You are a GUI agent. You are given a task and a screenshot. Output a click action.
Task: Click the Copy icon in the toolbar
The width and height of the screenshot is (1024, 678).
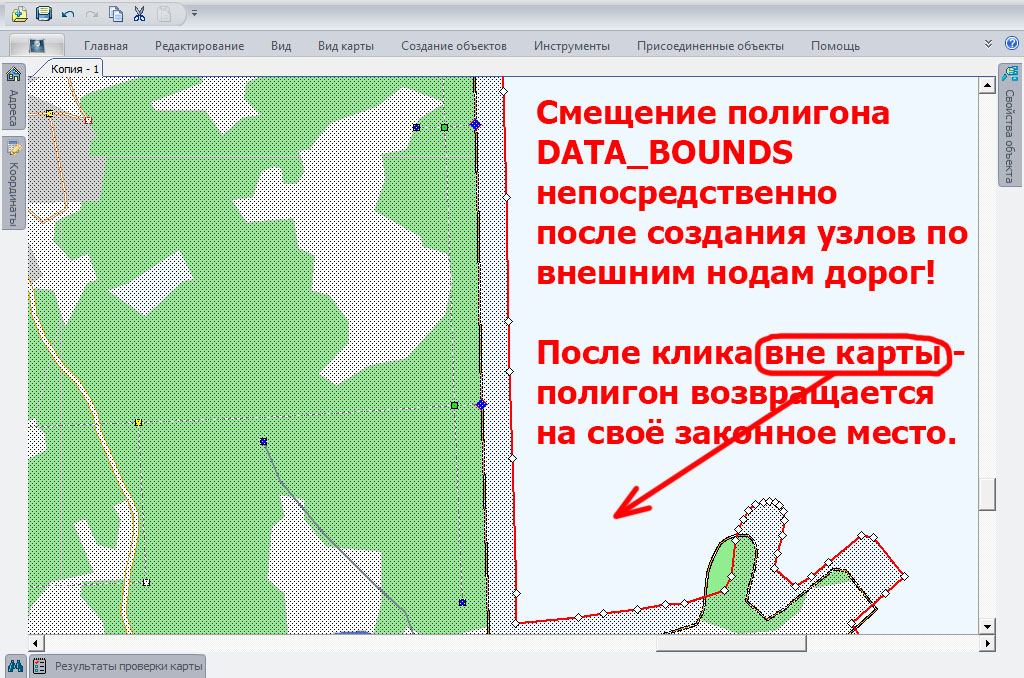116,13
